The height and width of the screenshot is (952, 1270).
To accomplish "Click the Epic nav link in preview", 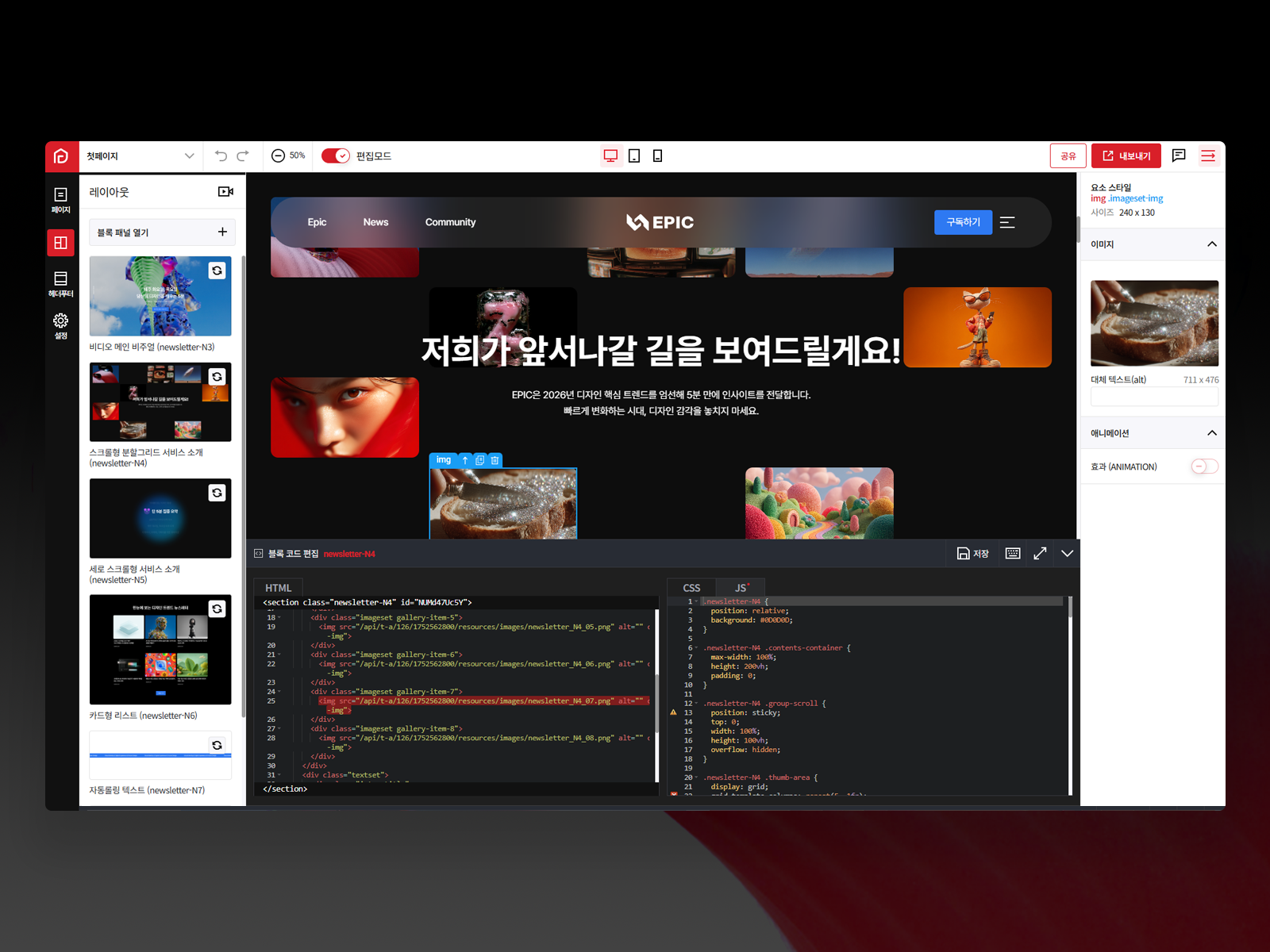I will [x=317, y=222].
